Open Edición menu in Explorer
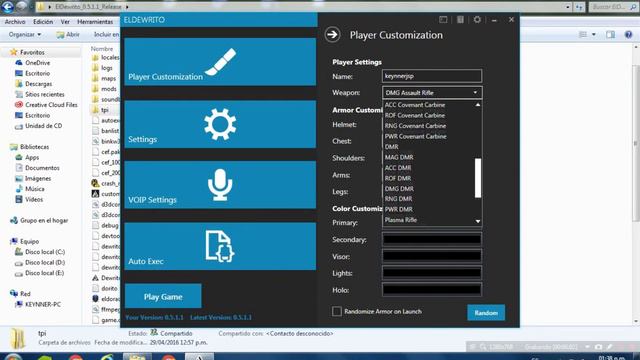Viewport: 640px width, 360px height. 43,22
